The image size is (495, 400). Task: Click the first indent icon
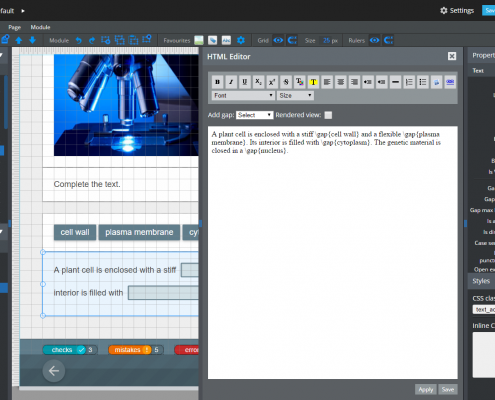[368, 82]
